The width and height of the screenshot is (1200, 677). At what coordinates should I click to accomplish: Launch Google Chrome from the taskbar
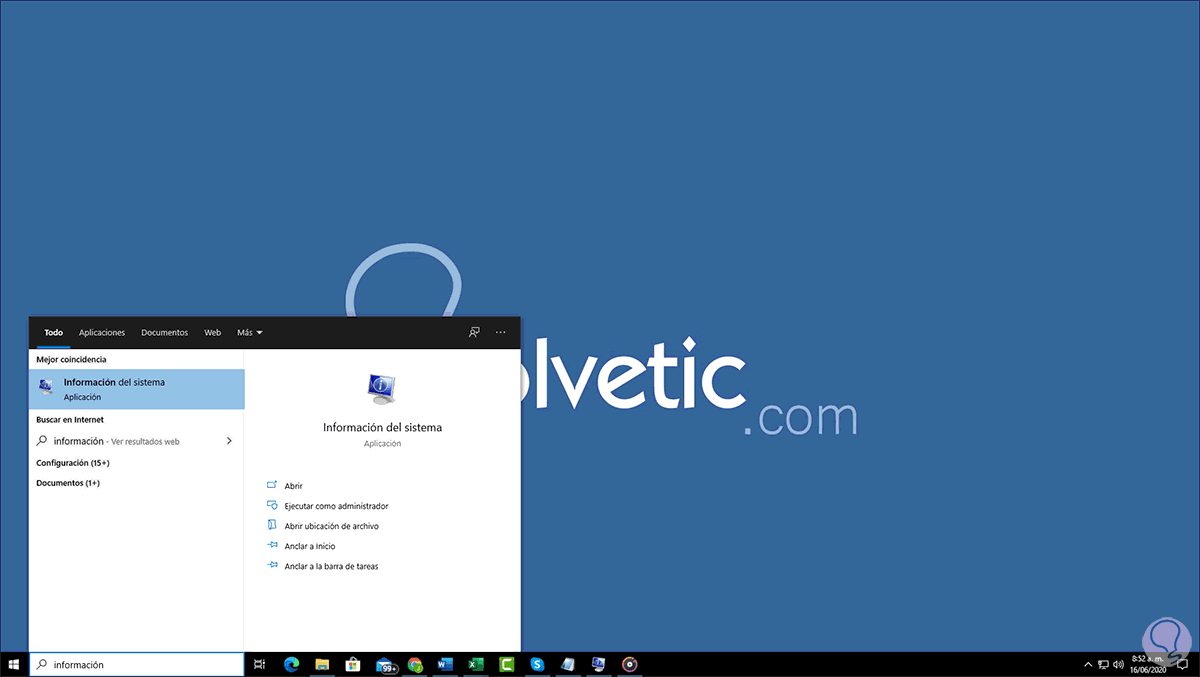click(x=415, y=664)
